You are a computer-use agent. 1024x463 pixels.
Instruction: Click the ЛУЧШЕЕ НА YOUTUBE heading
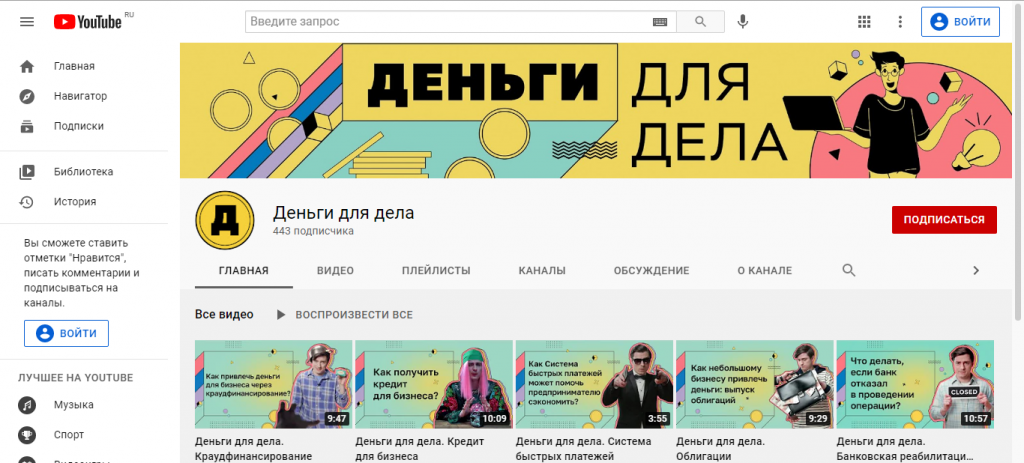[x=75, y=378]
